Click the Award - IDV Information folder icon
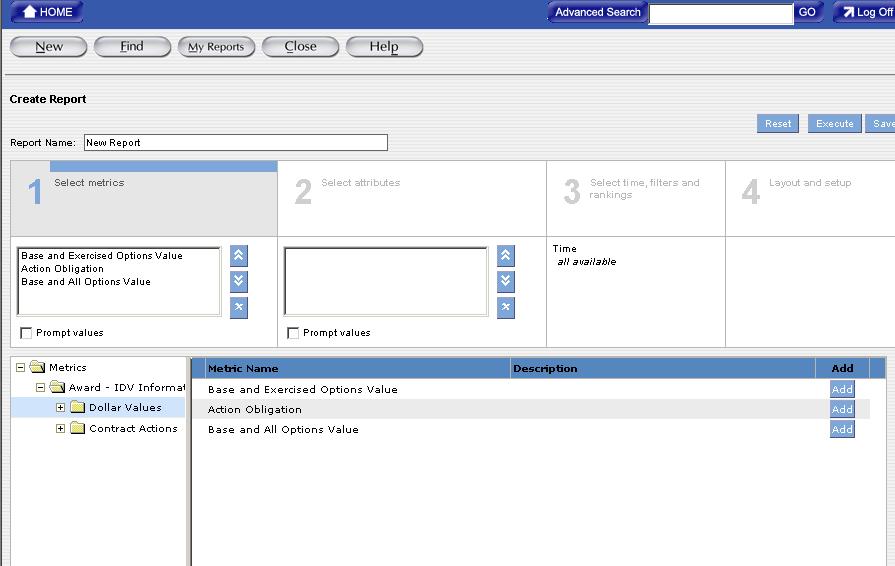895x566 pixels. 57,387
